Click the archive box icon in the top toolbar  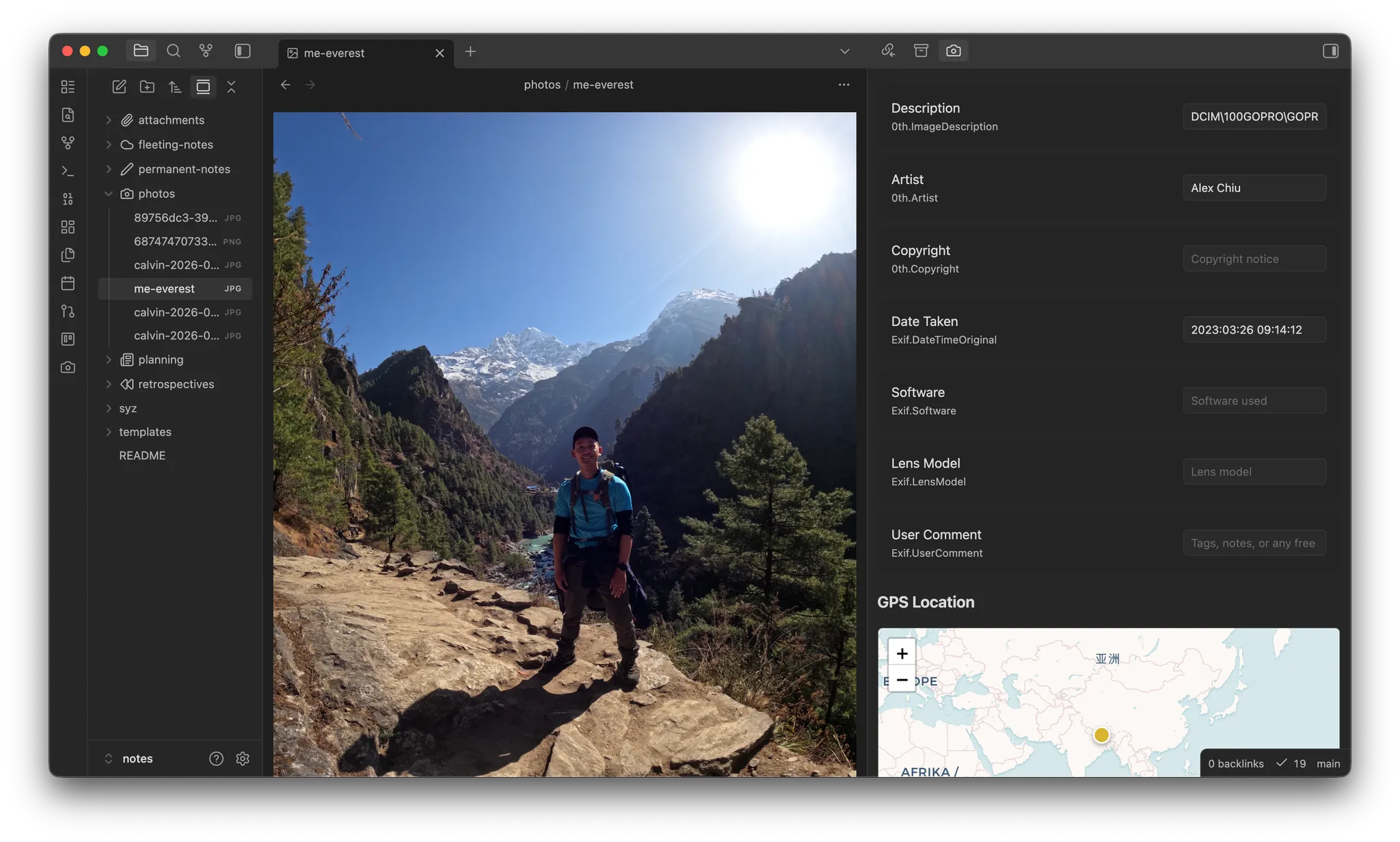pos(921,51)
